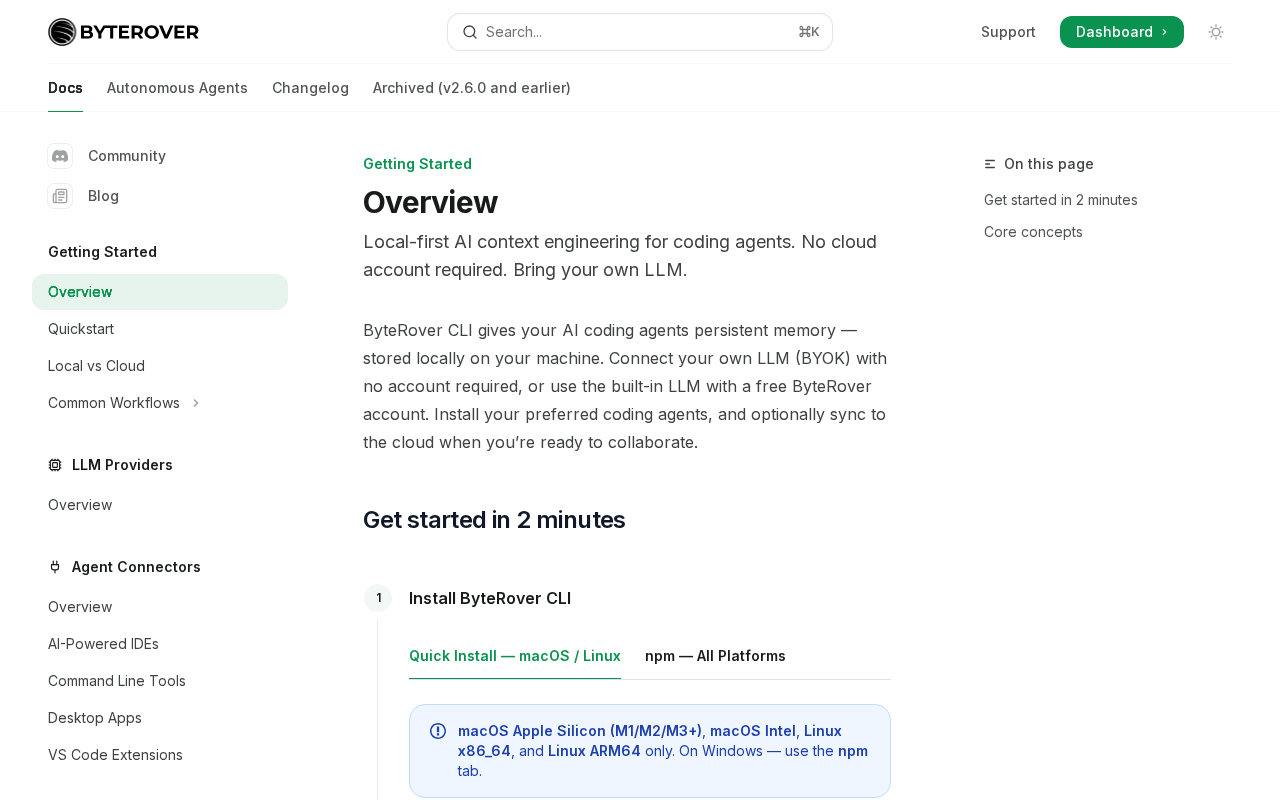
Task: Click the info icon in the callout
Action: (x=438, y=731)
